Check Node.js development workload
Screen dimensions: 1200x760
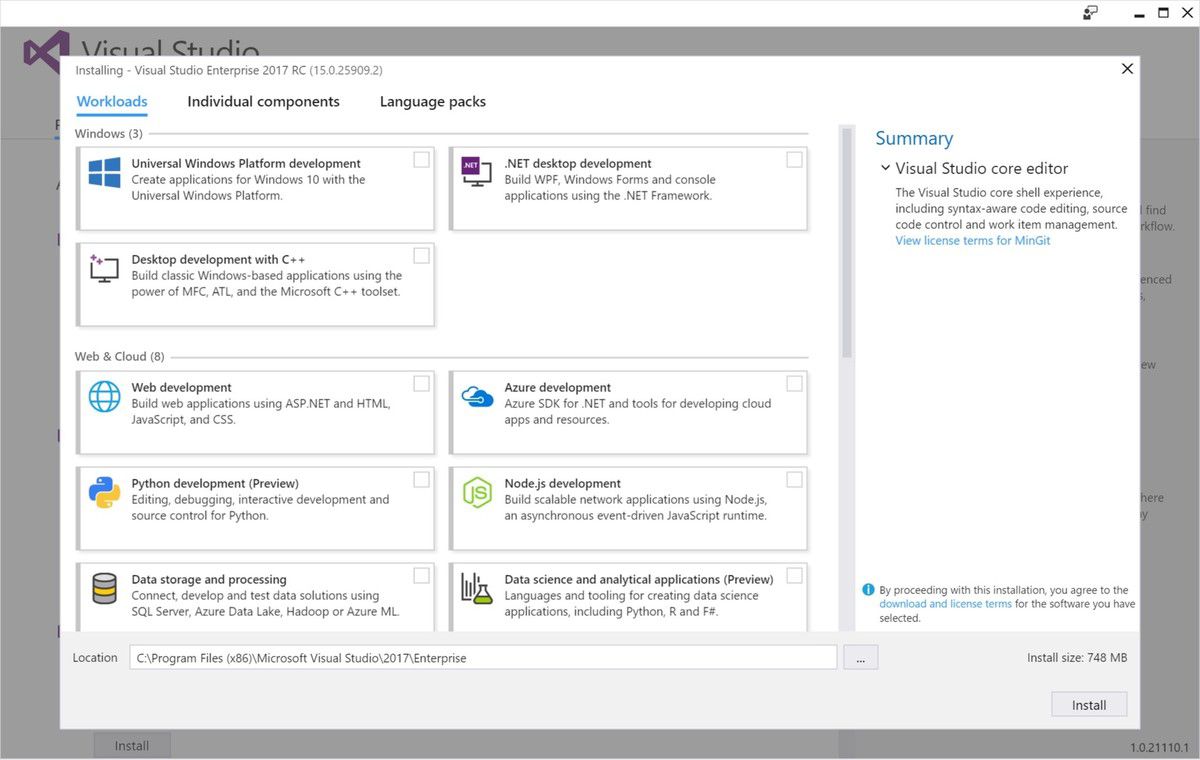(x=794, y=480)
